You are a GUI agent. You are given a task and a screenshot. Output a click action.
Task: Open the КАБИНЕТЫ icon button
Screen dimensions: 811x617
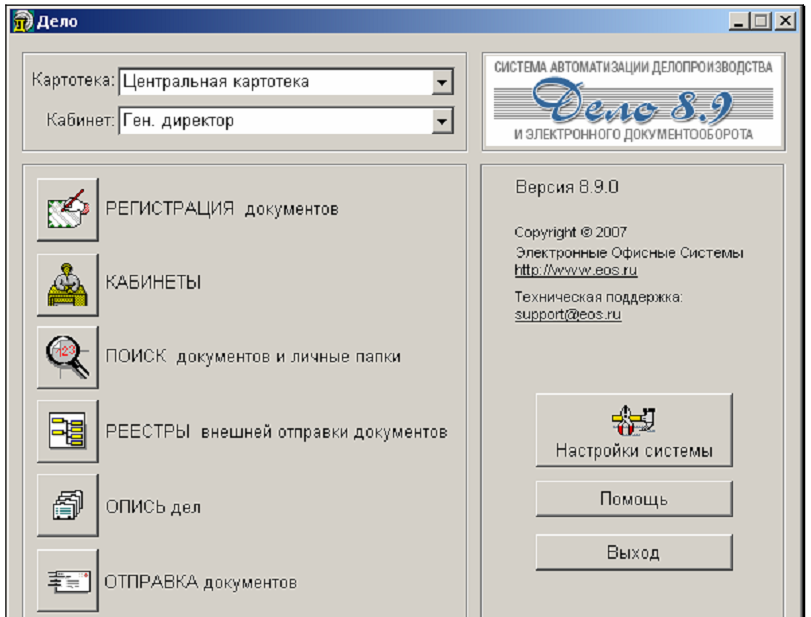click(x=68, y=284)
